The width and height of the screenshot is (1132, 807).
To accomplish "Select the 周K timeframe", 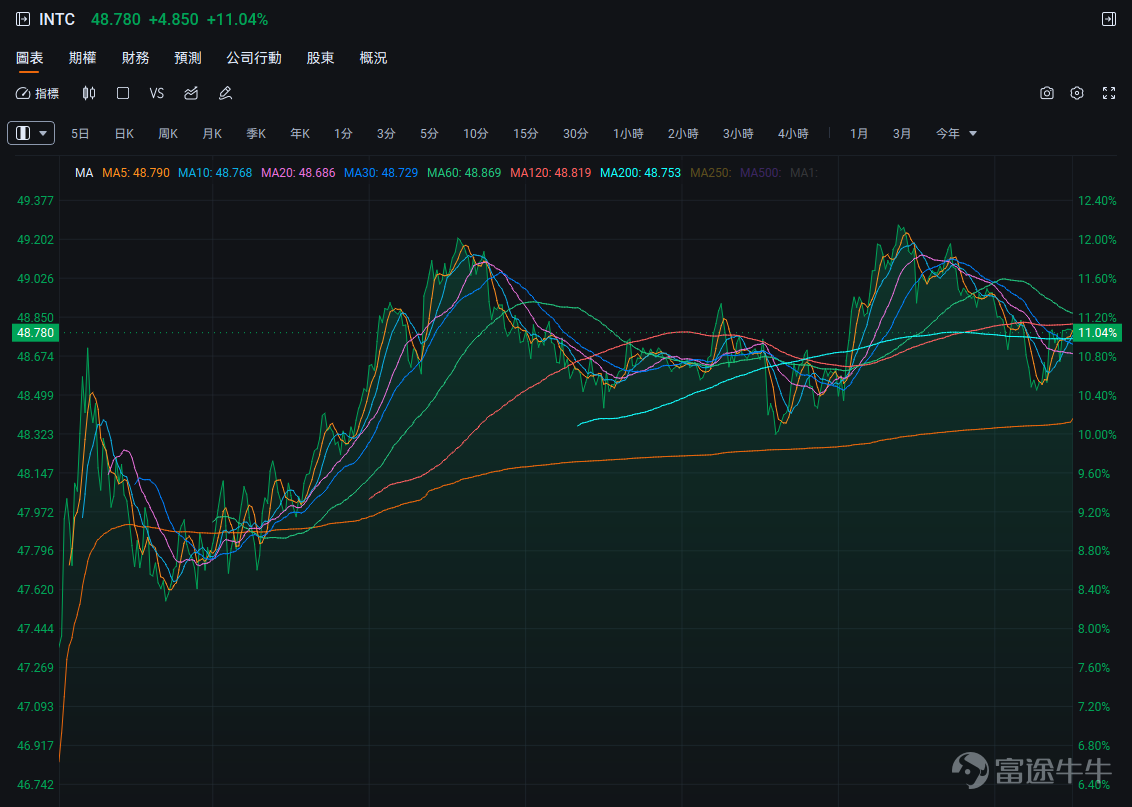I will pyautogui.click(x=168, y=134).
